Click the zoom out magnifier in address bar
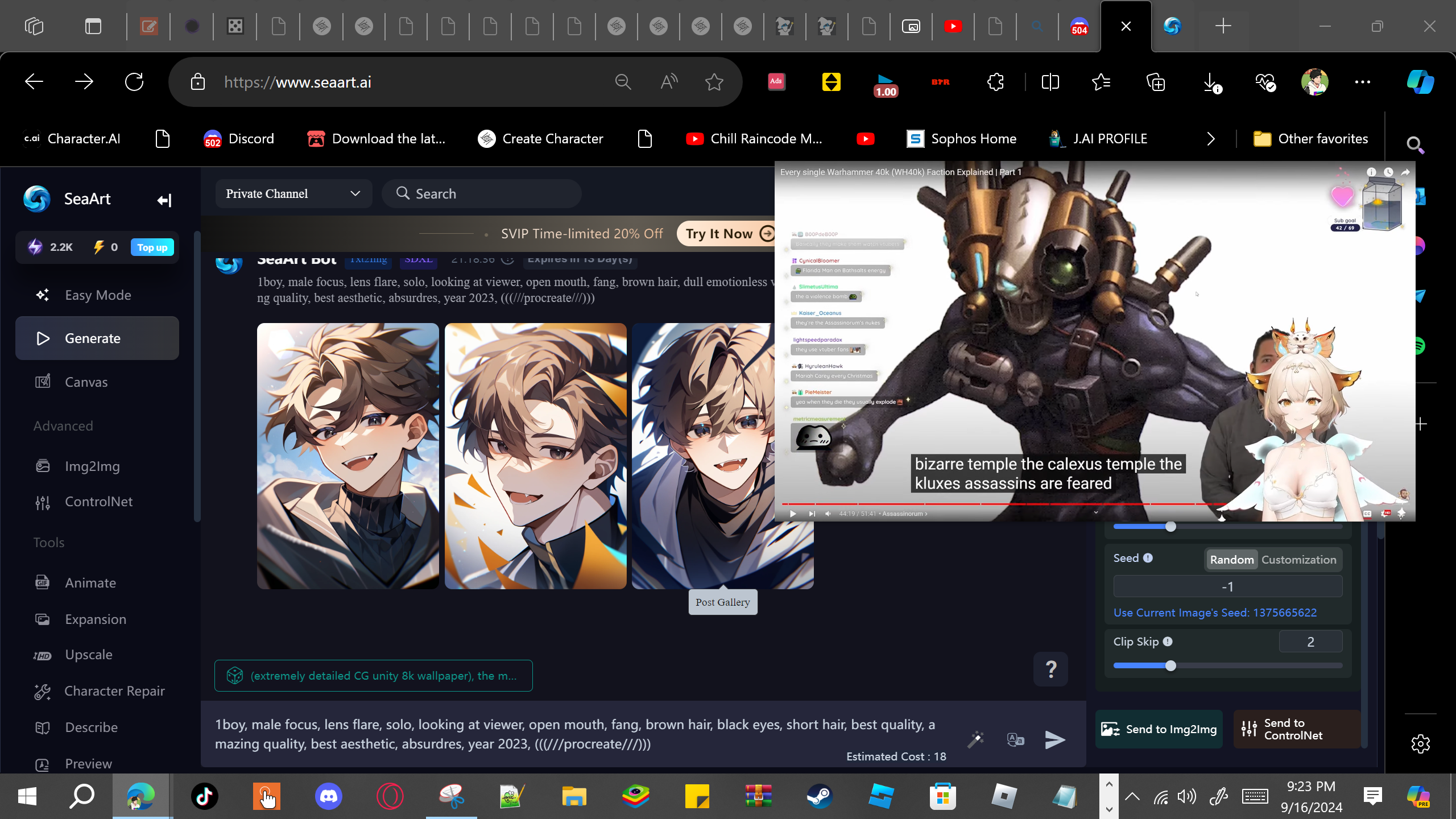 (623, 82)
